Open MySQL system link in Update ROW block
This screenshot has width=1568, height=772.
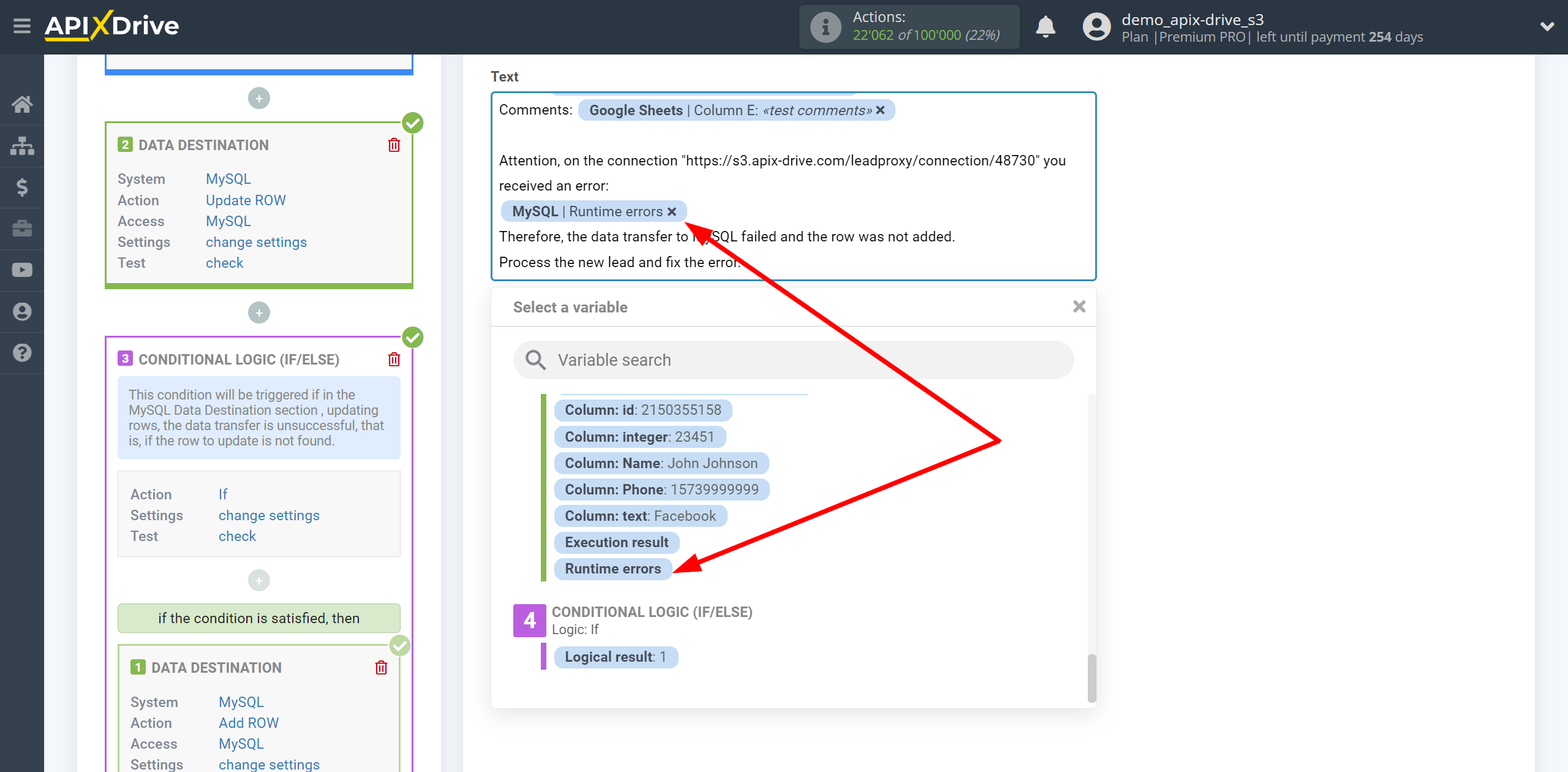(x=228, y=179)
